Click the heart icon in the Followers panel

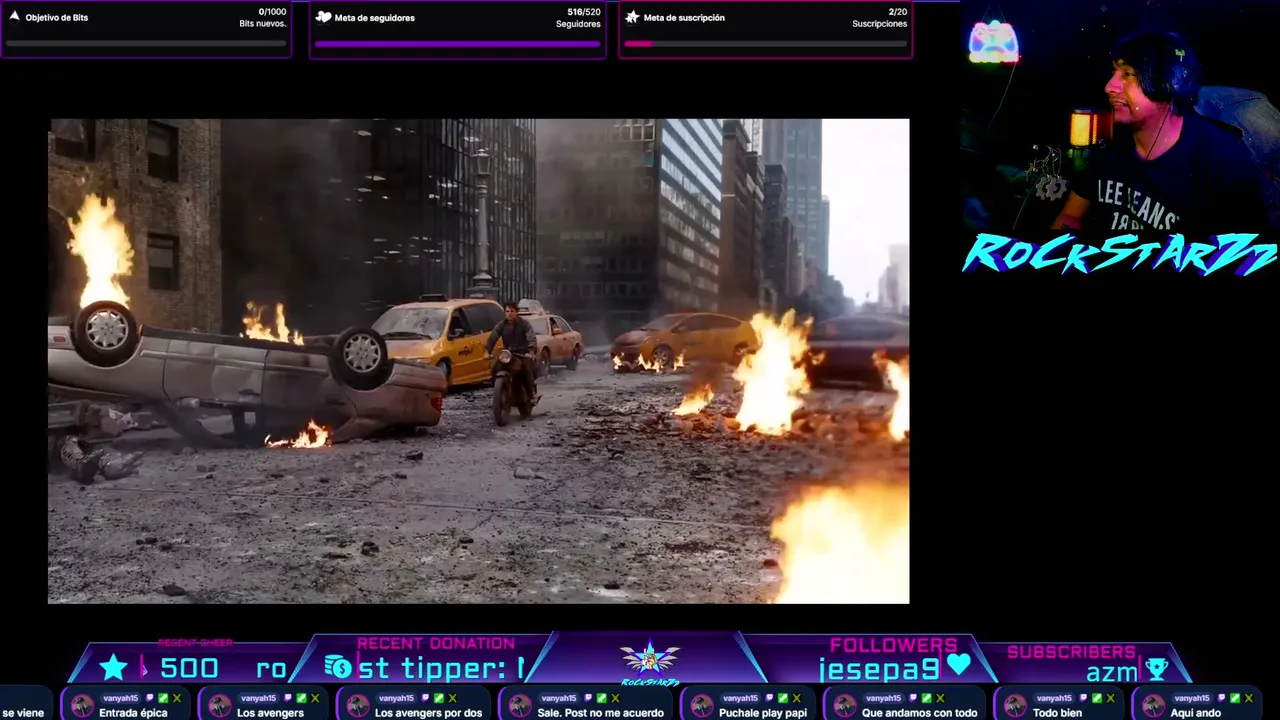click(958, 664)
